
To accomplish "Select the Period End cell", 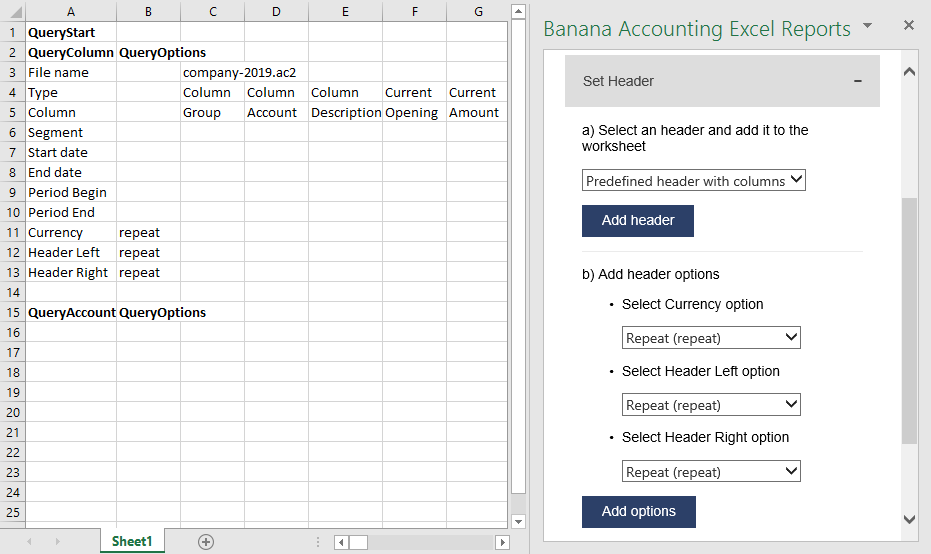I will (x=71, y=213).
